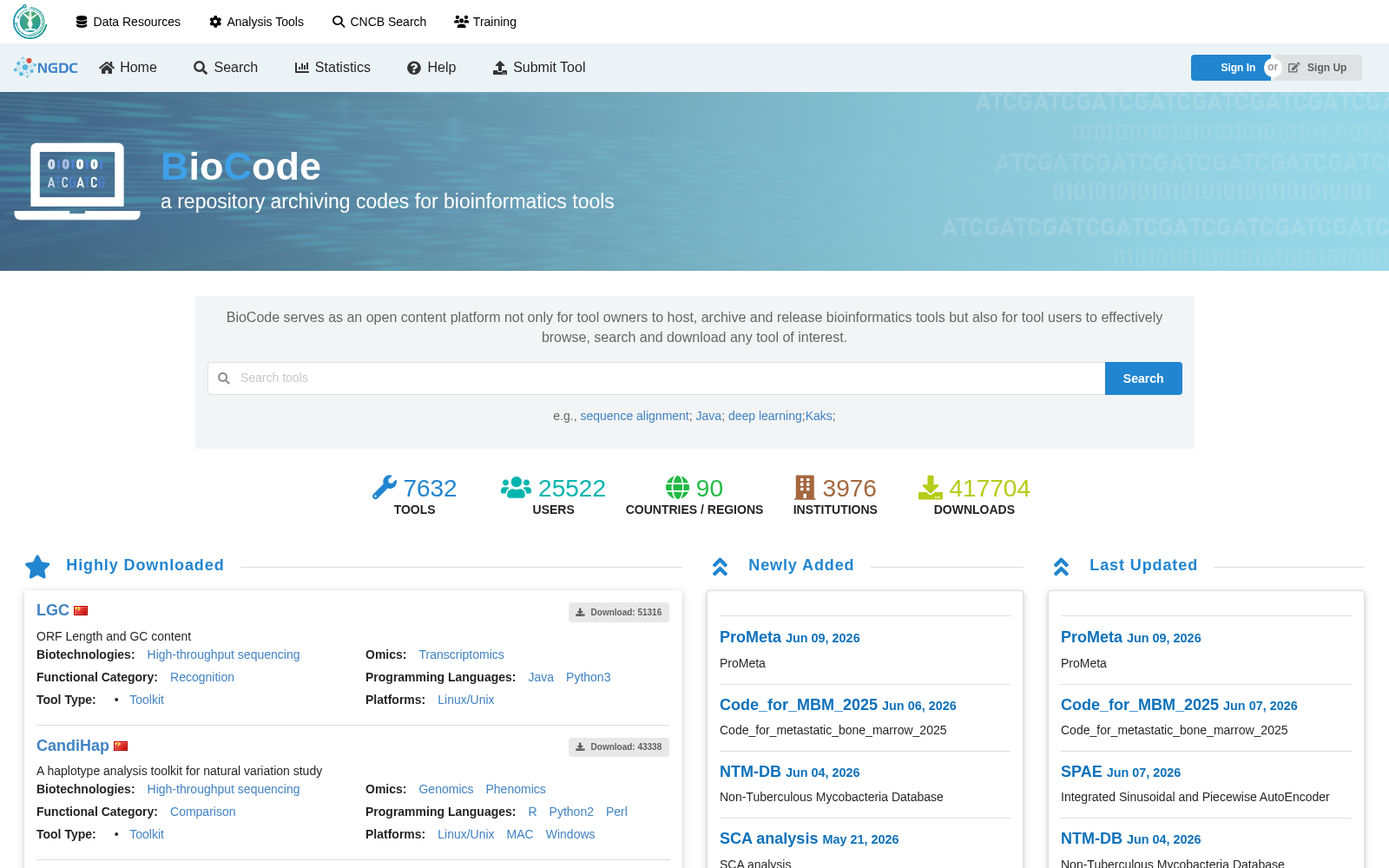Open SCA analysis in Newly Added
Screen dimensions: 1389x868
(x=769, y=838)
